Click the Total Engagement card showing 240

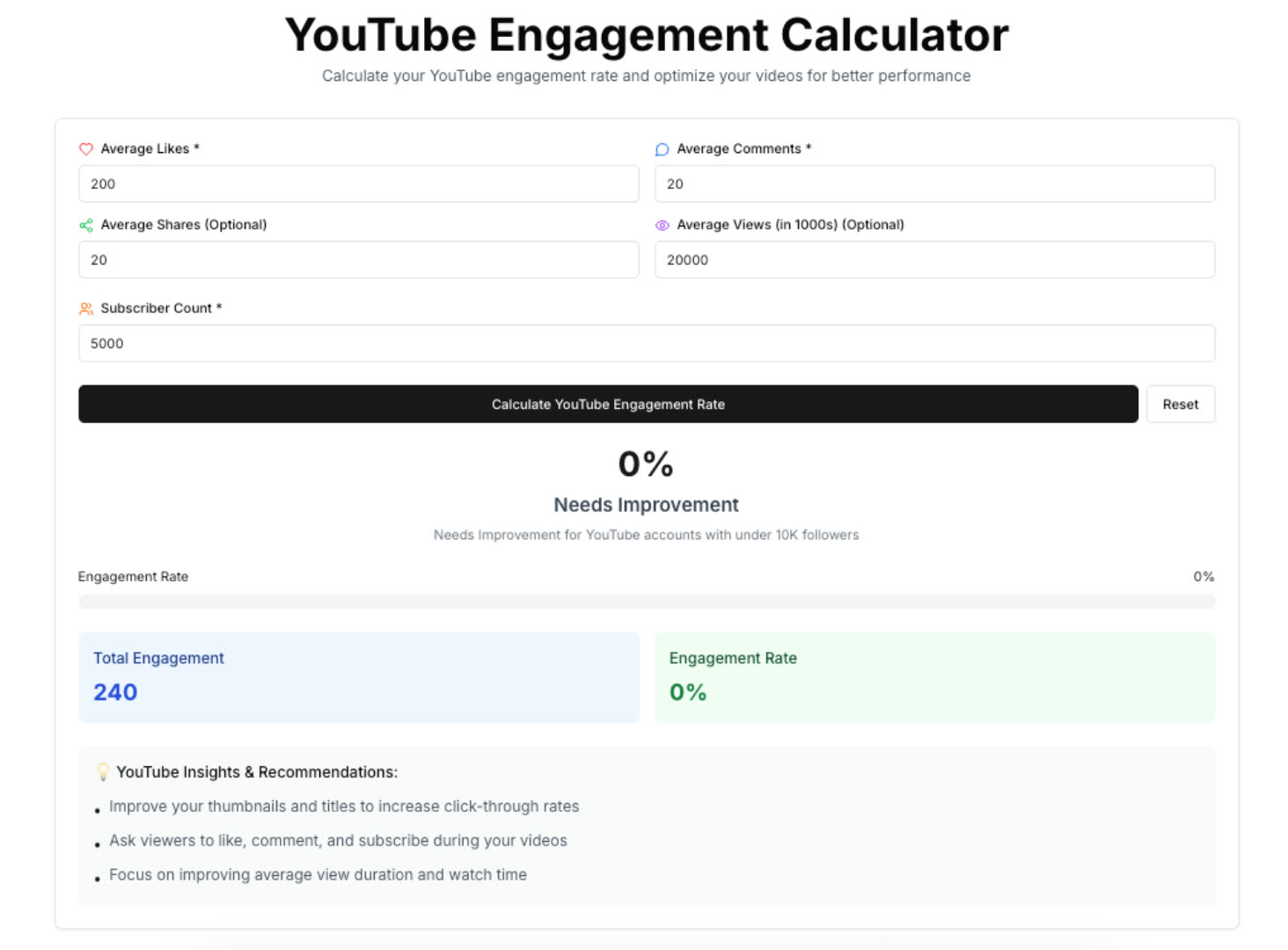pos(358,677)
